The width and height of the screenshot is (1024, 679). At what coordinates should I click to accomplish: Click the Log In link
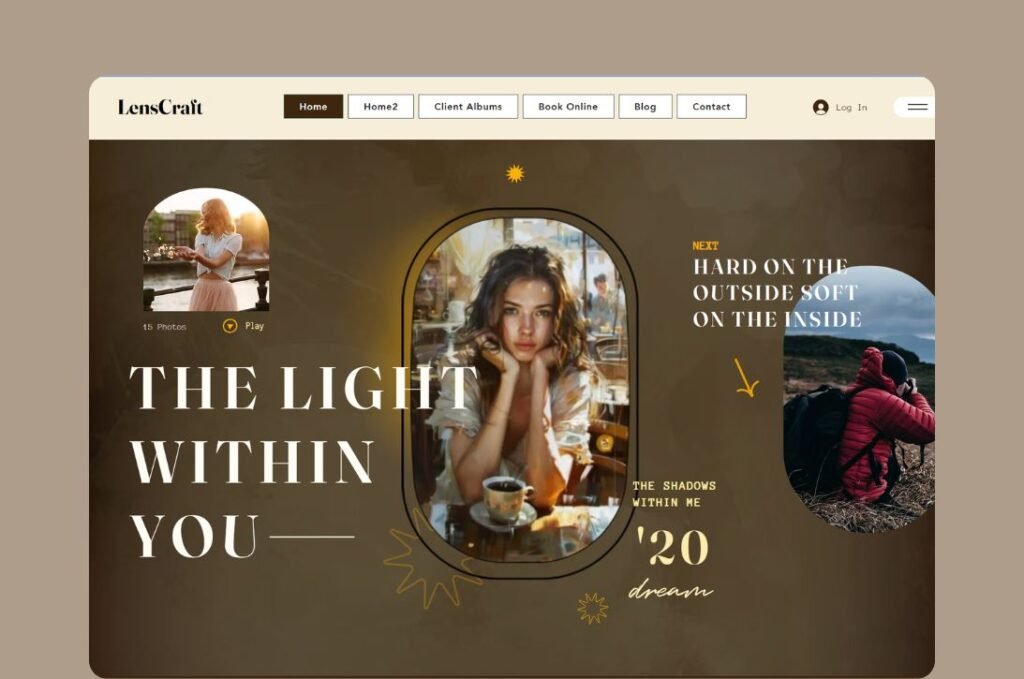tap(852, 108)
